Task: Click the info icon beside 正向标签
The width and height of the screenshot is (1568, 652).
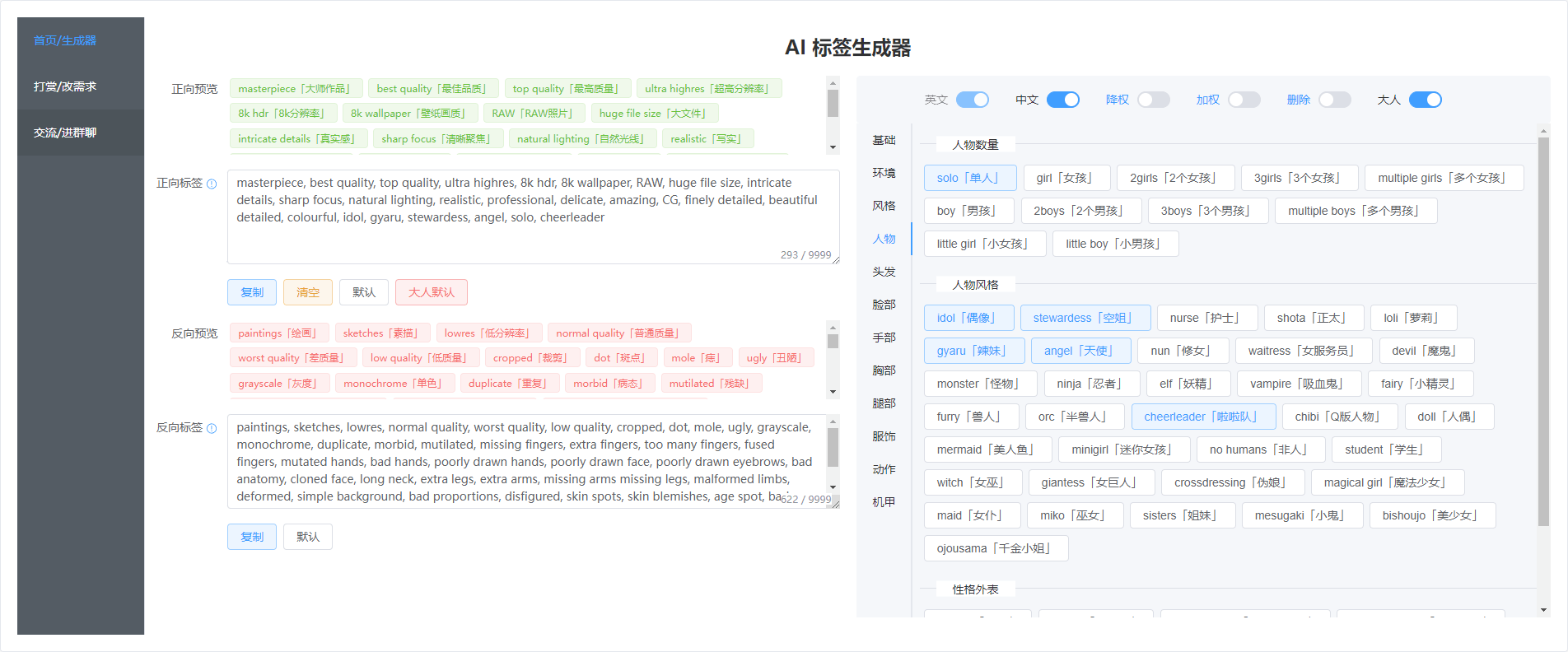Action: [212, 184]
